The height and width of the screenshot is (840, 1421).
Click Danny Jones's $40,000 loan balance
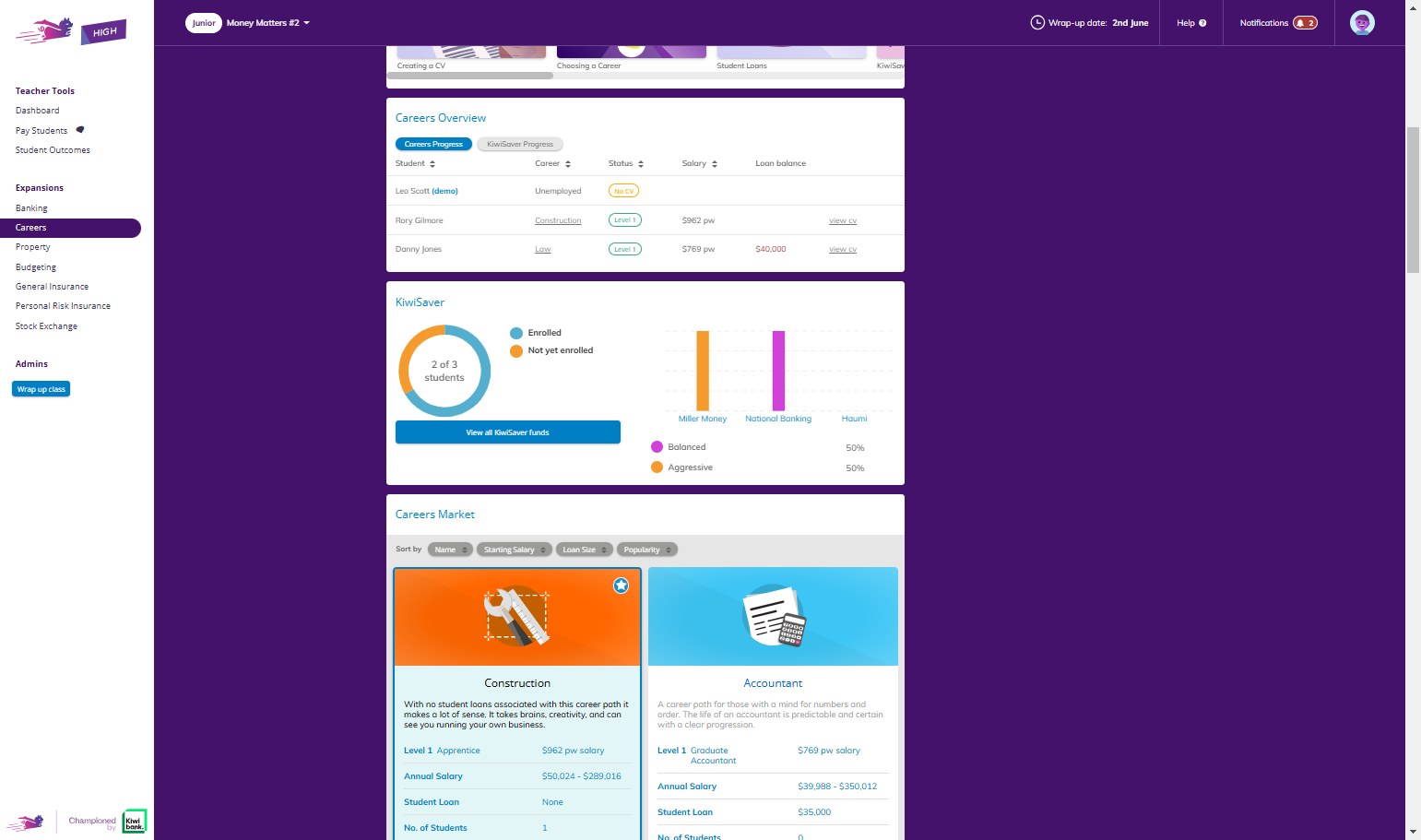(x=771, y=249)
